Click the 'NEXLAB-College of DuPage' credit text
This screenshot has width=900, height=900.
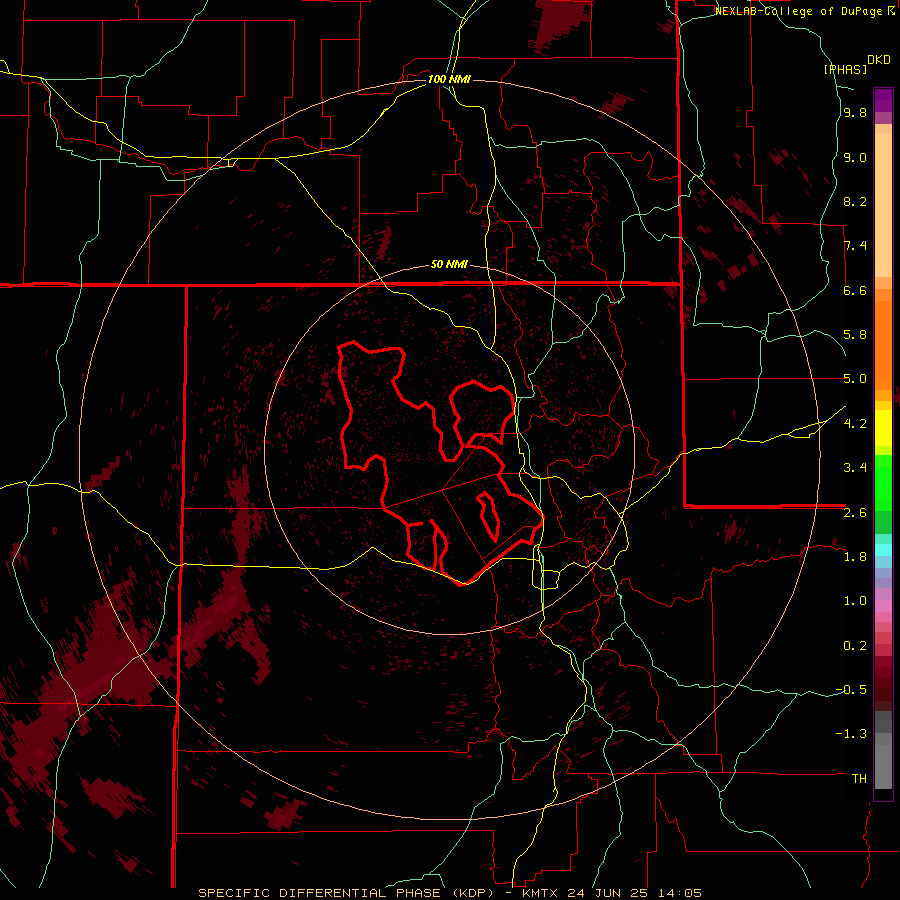801,11
